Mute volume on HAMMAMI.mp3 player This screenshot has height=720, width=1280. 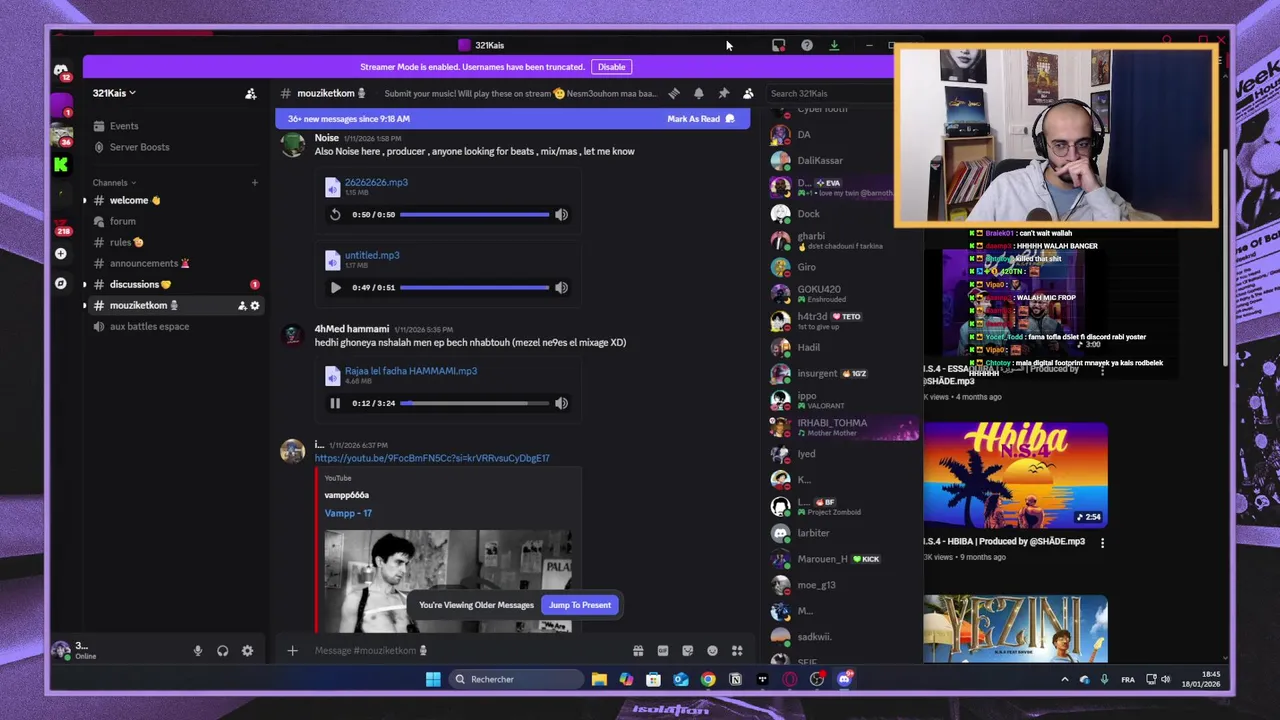[561, 404]
